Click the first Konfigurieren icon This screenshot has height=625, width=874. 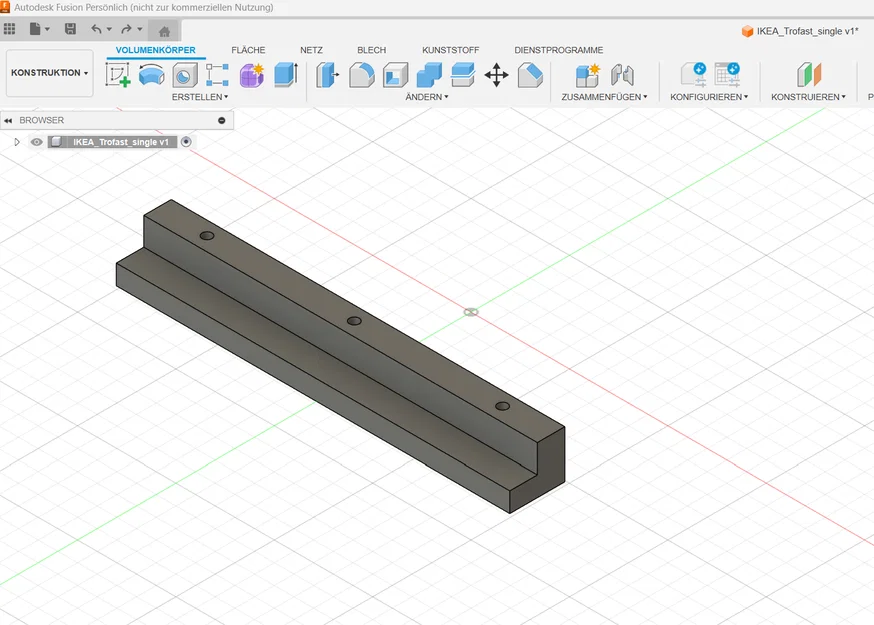coord(694,75)
